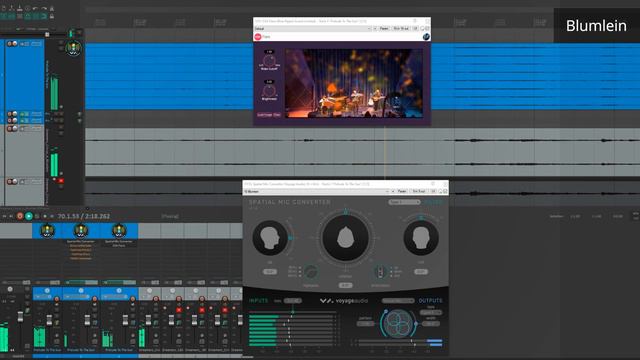
Task: Click the Blumlein caption label
Action: coord(596,26)
